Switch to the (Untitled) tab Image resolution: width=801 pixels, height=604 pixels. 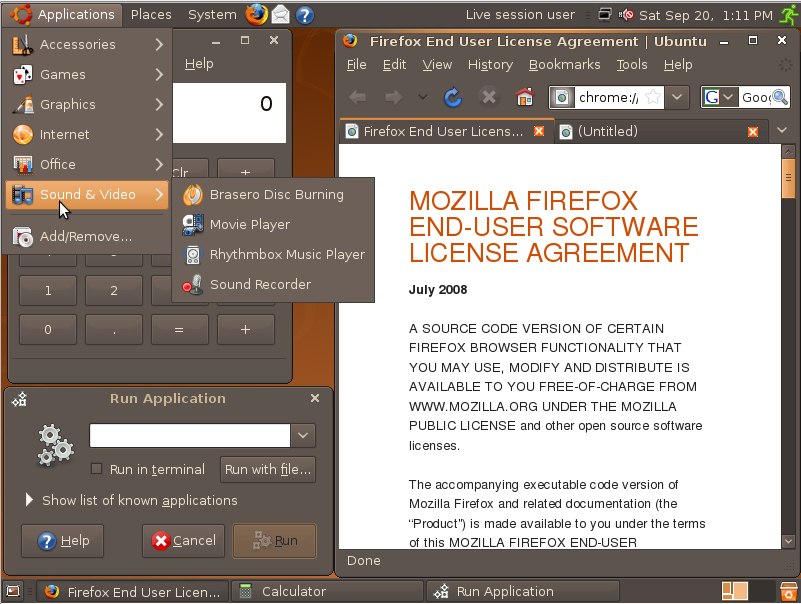(x=607, y=132)
